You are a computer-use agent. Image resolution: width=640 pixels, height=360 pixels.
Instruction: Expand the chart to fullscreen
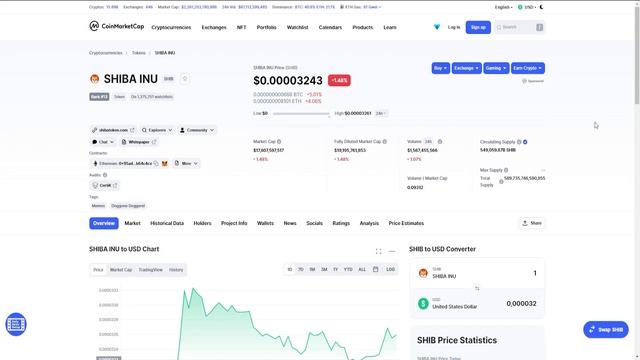(x=378, y=251)
